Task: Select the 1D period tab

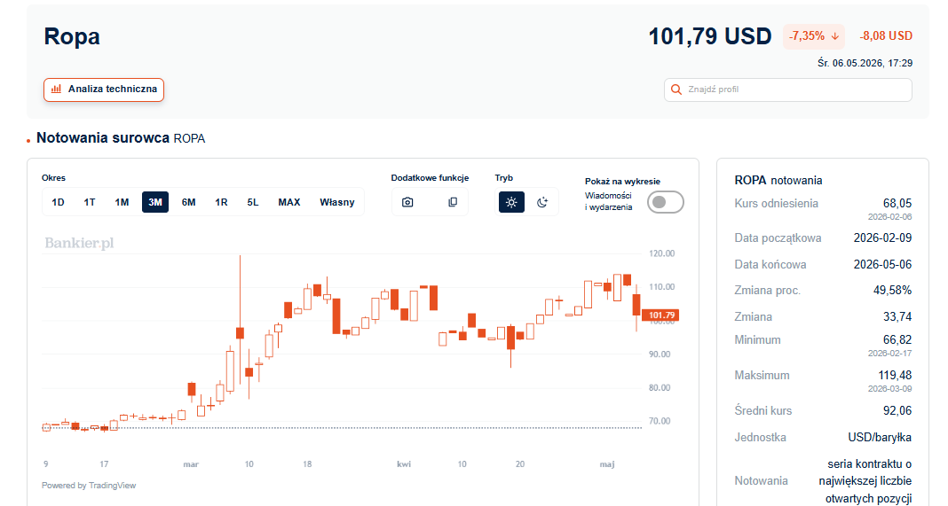Action: point(58,202)
